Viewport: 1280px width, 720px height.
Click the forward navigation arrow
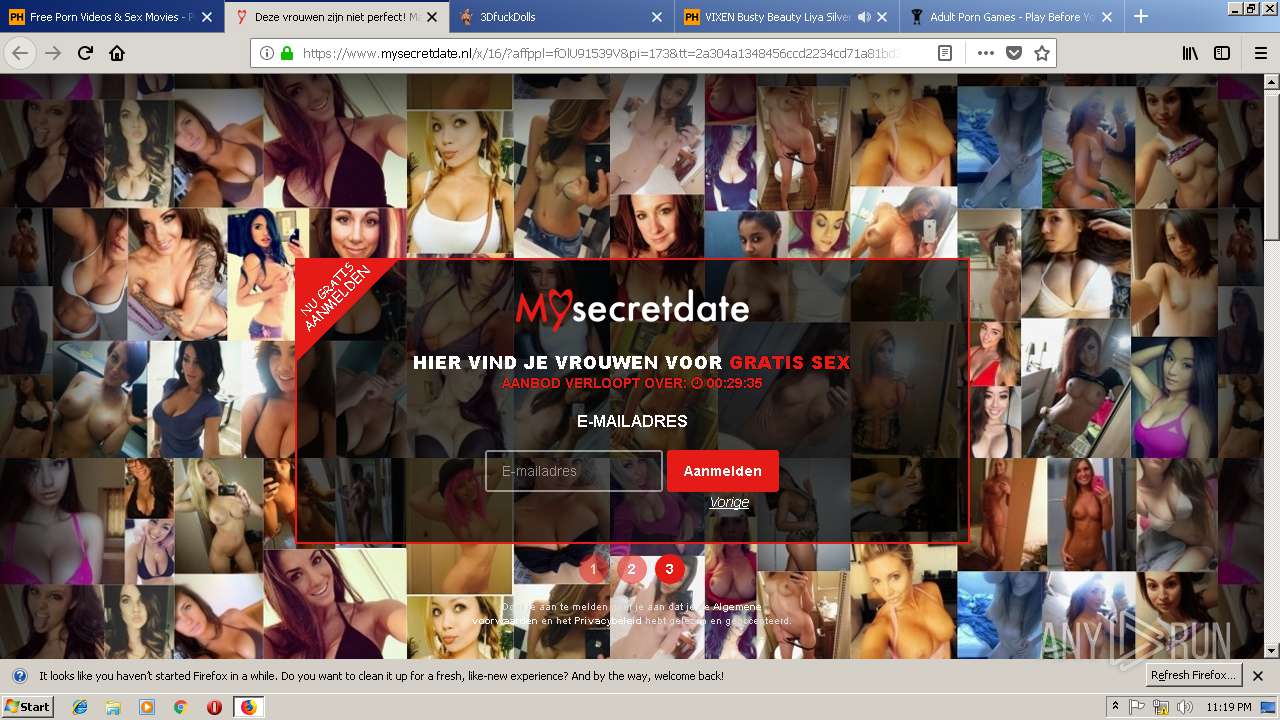[53, 53]
